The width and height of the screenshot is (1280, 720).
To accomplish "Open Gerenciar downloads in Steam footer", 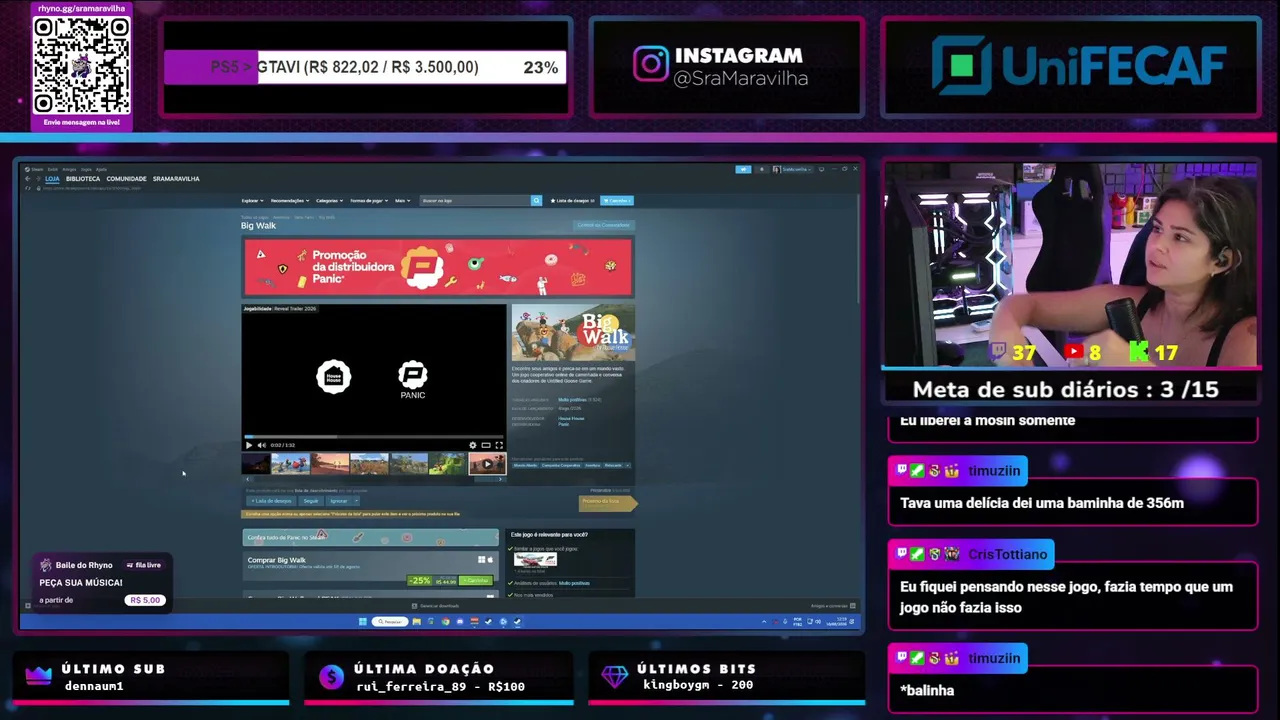I will tap(436, 606).
